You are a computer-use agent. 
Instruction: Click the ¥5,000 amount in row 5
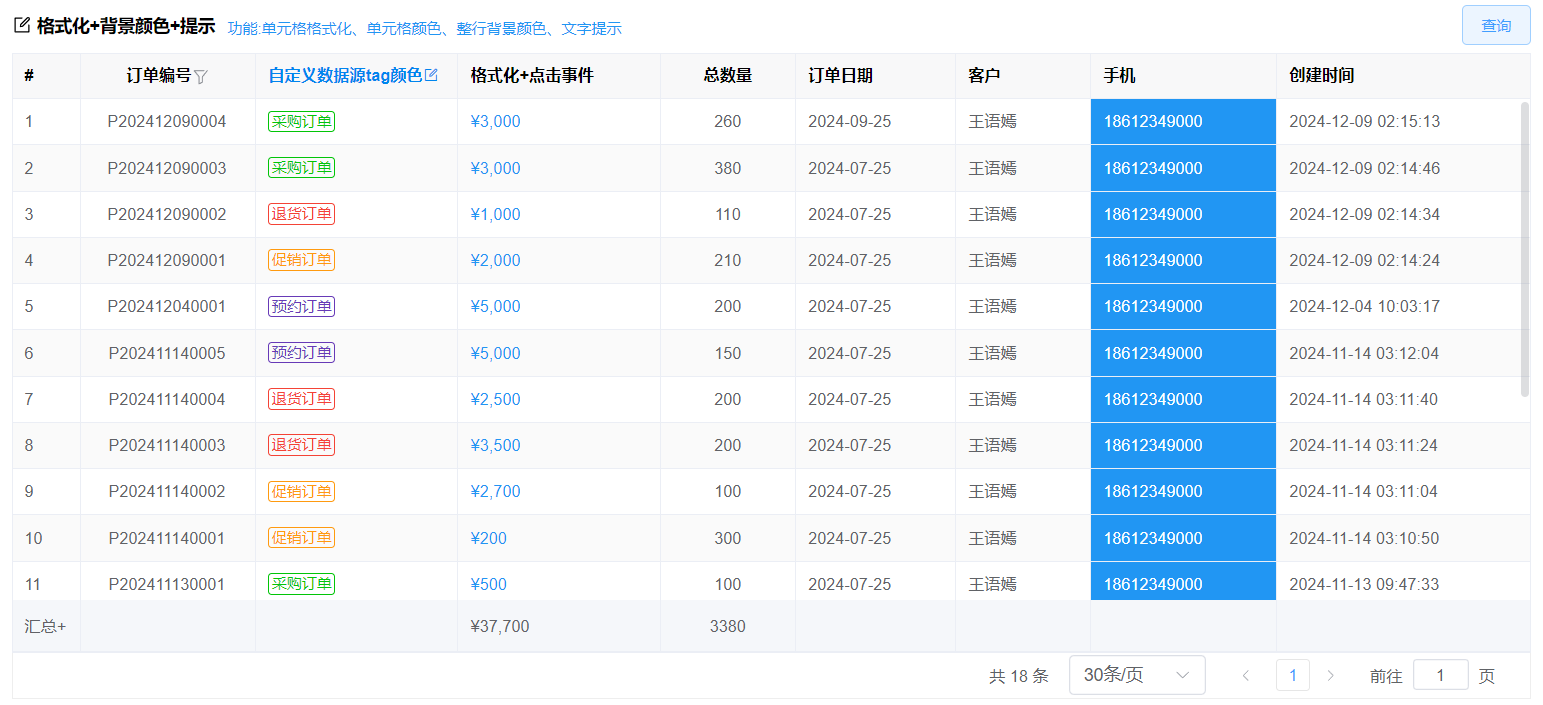(495, 306)
